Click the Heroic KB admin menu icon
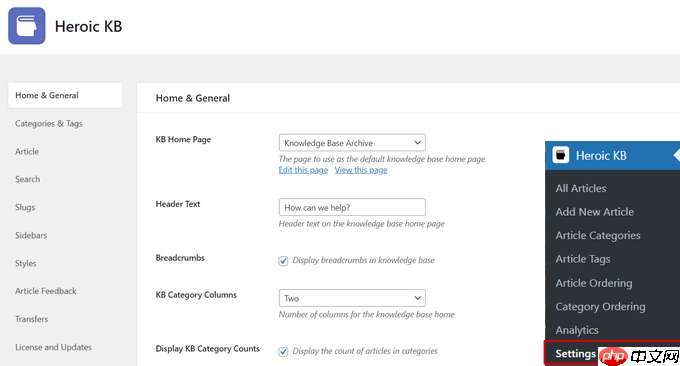Image resolution: width=680 pixels, height=366 pixels. pos(561,155)
